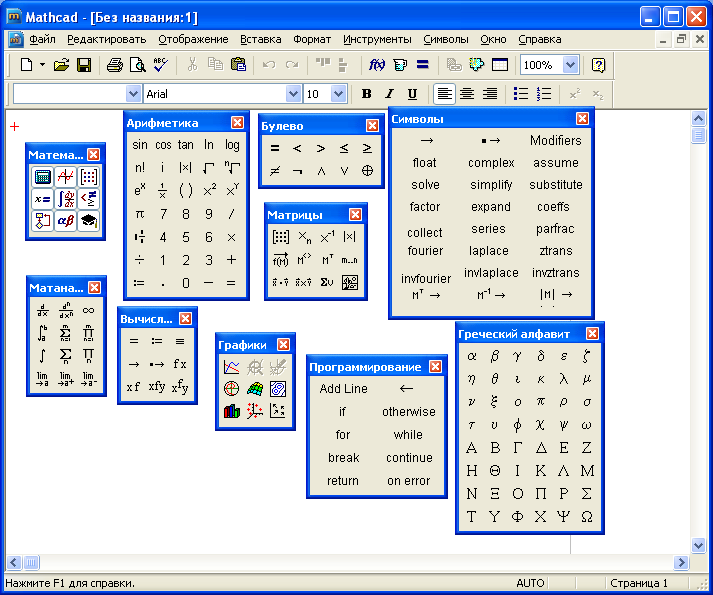This screenshot has width=713, height=595.
Task: Toggle bulleted list
Action: [521, 94]
